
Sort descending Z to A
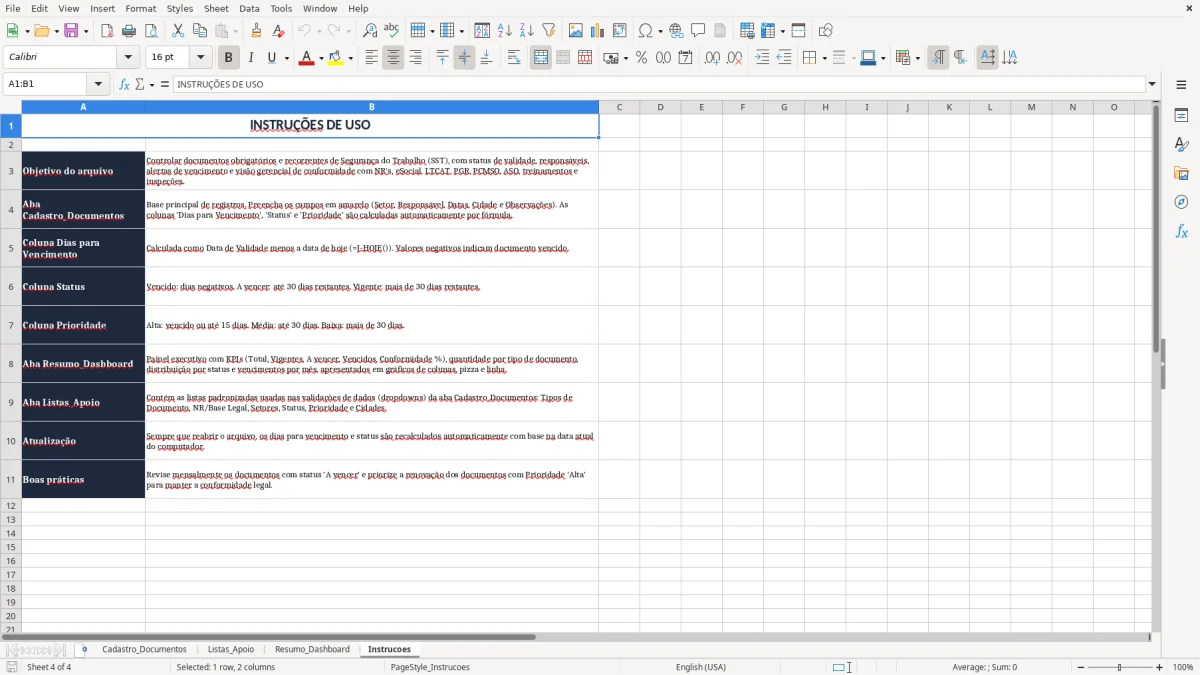pos(526,31)
